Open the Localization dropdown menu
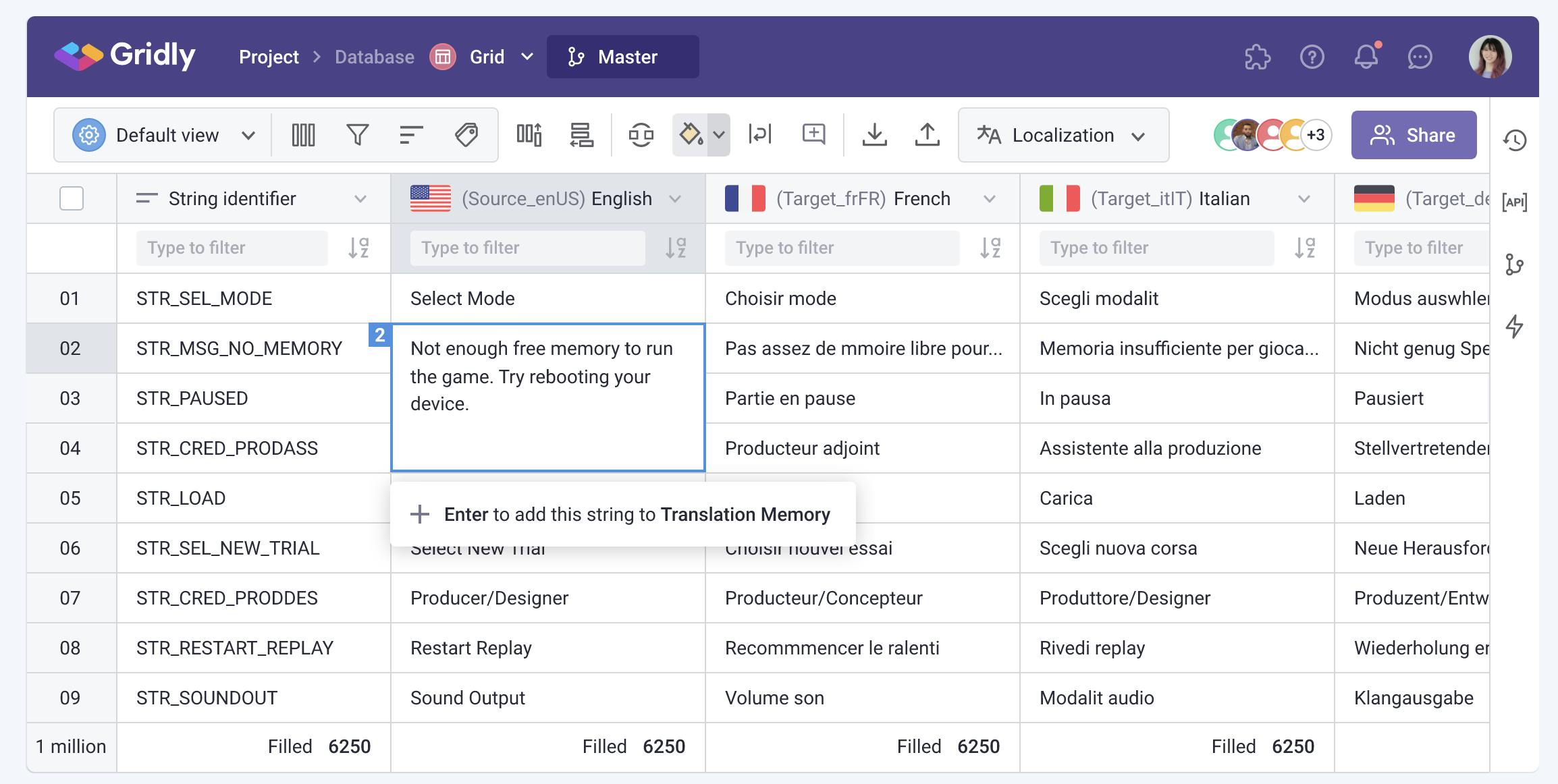This screenshot has width=1558, height=784. [1063, 135]
